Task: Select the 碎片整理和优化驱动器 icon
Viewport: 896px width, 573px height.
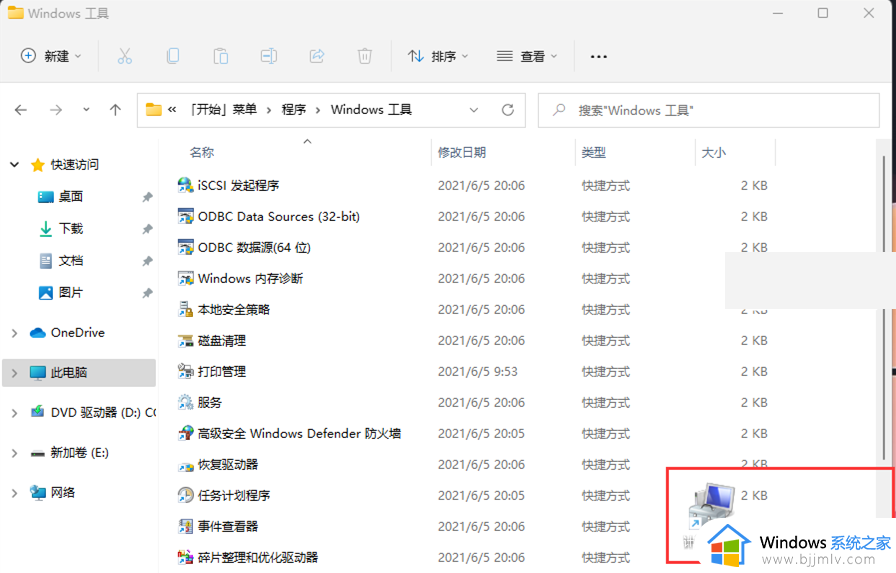Action: [x=185, y=557]
